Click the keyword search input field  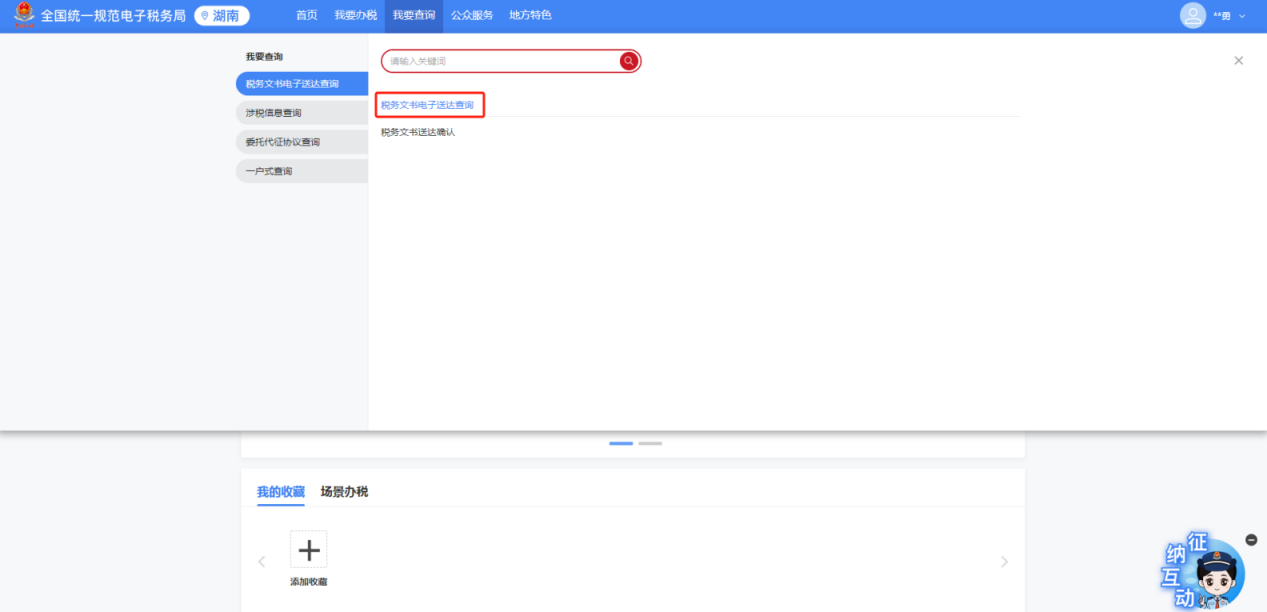[500, 61]
